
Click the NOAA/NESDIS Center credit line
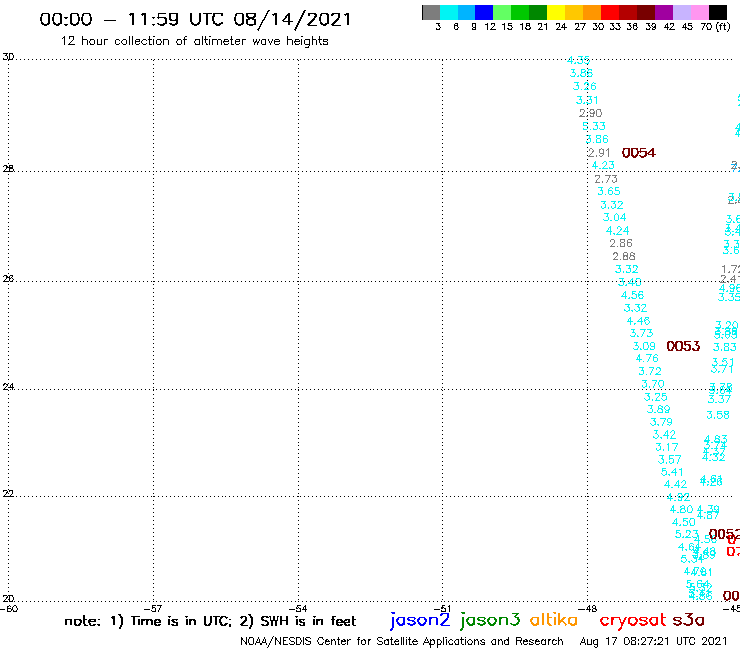click(402, 641)
